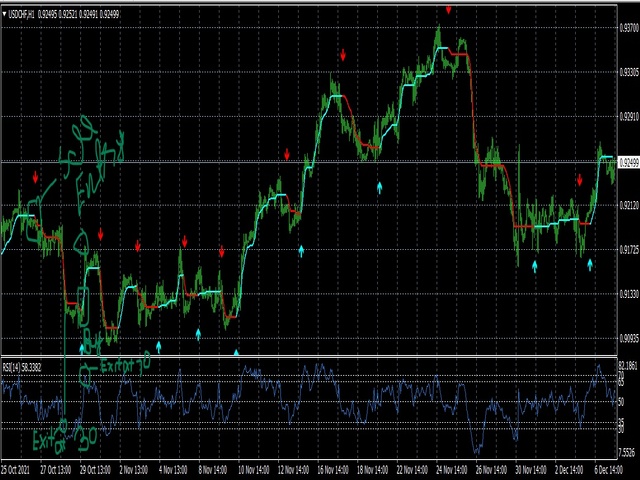Select the cyan buy arrow below the 30 Nov low
640x480 pixels.
coord(535,267)
